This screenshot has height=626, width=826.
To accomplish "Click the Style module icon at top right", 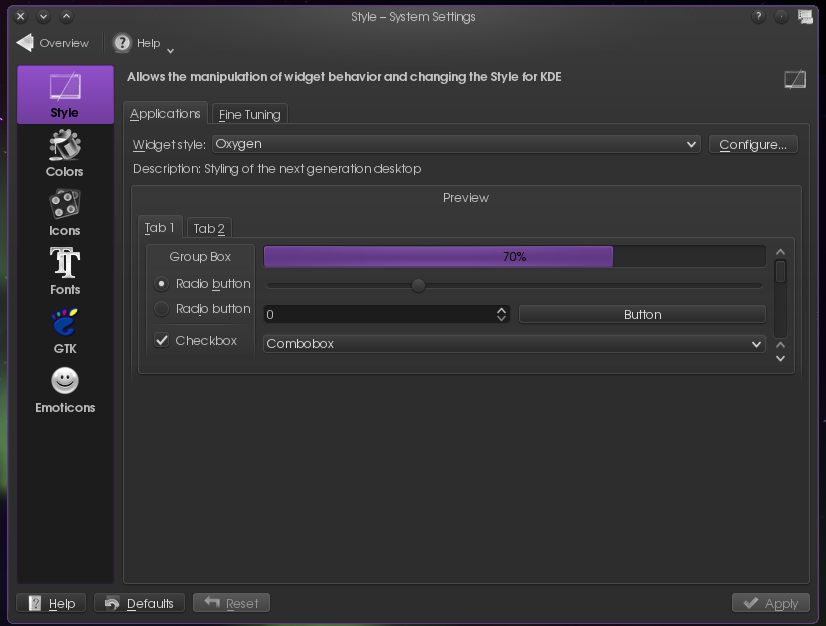I will [795, 80].
